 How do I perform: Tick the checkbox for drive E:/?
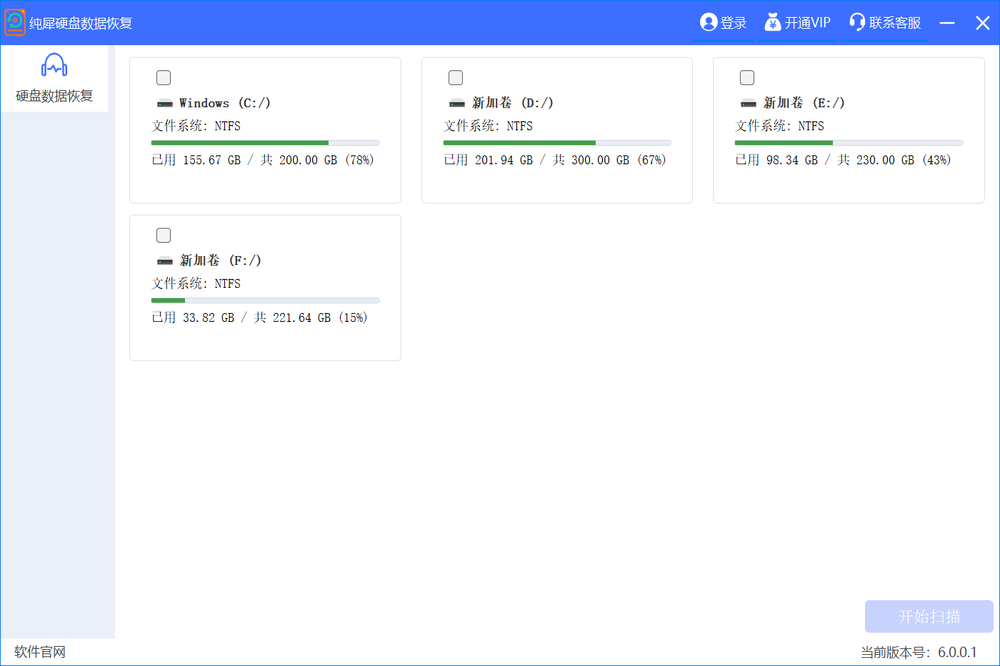[747, 78]
